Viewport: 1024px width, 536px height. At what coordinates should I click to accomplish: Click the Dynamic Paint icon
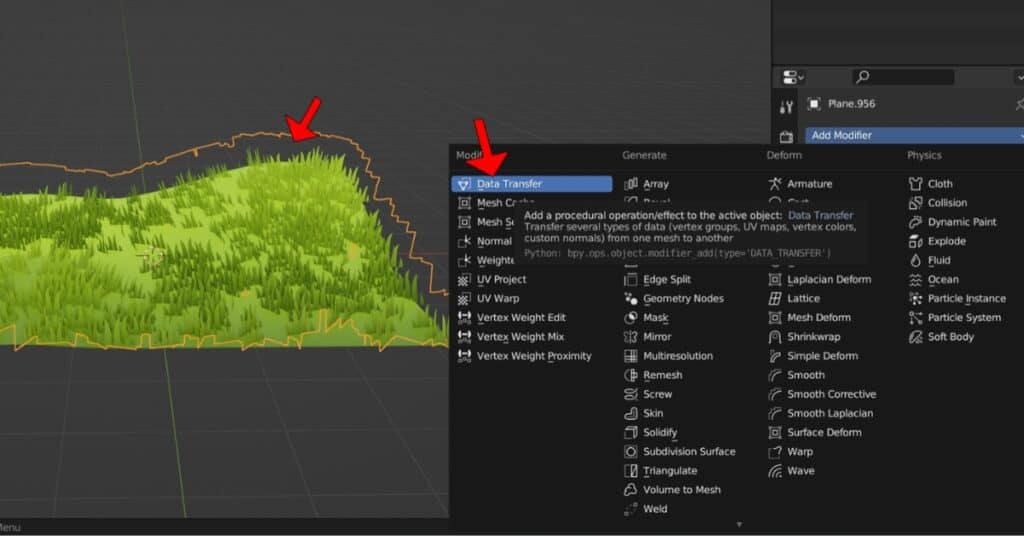(x=916, y=222)
